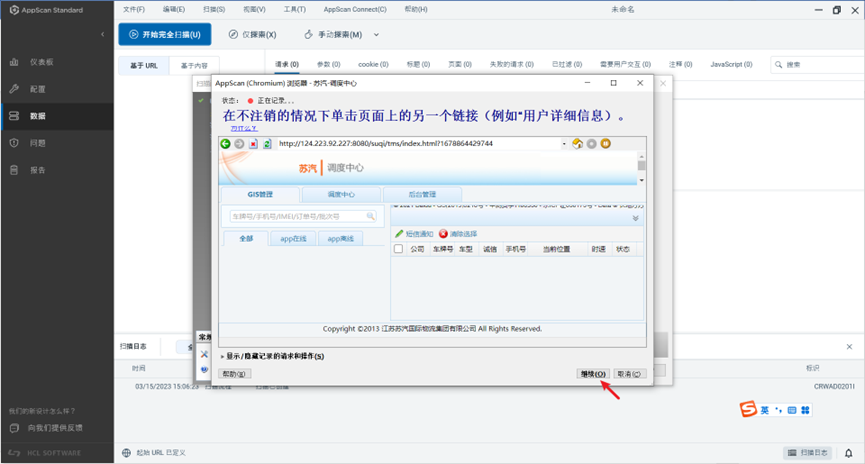Click the browser back arrow icon
The width and height of the screenshot is (865, 464).
click(225, 143)
